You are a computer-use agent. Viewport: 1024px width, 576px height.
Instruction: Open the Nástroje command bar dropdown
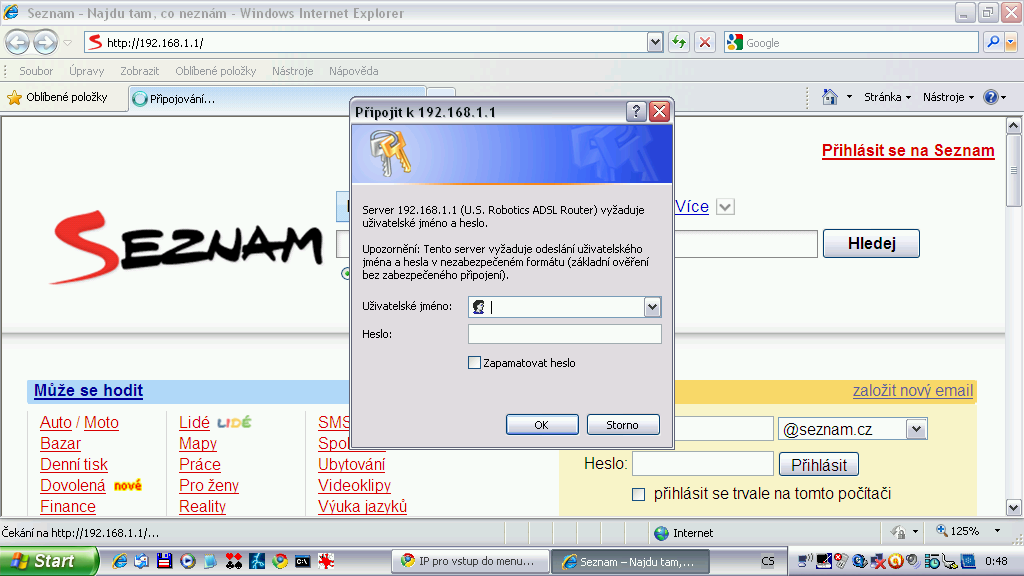(948, 97)
